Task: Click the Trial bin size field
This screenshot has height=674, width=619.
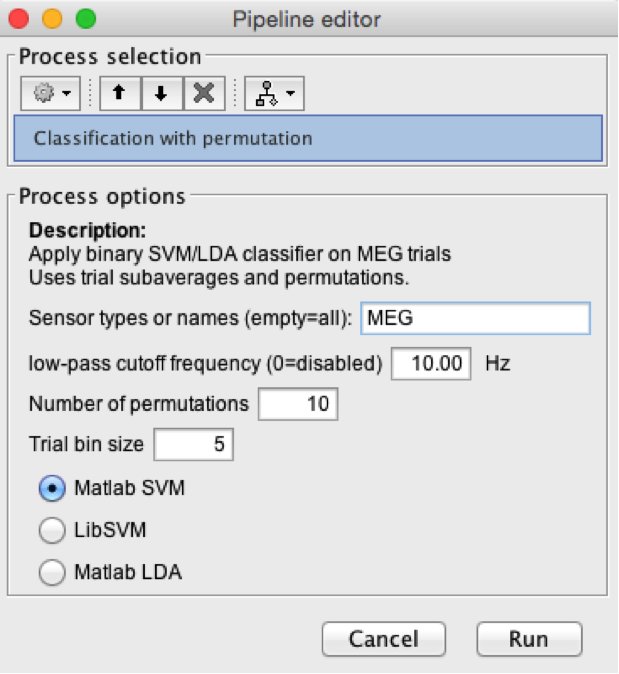Action: pyautogui.click(x=193, y=445)
